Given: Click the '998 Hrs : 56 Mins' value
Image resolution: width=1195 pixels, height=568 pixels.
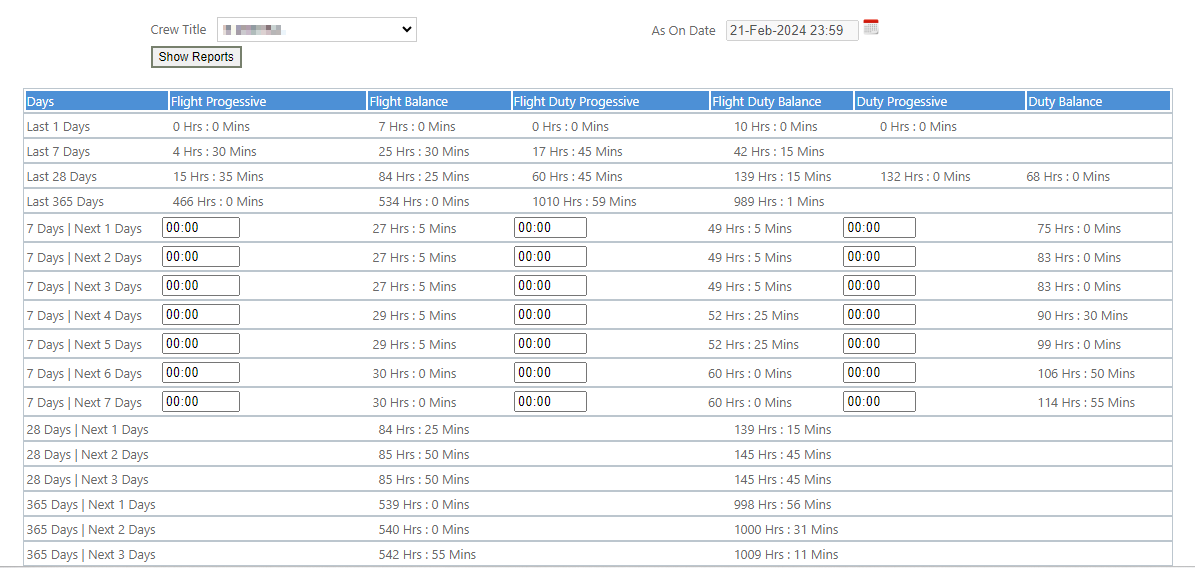Looking at the screenshot, I should [783, 505].
